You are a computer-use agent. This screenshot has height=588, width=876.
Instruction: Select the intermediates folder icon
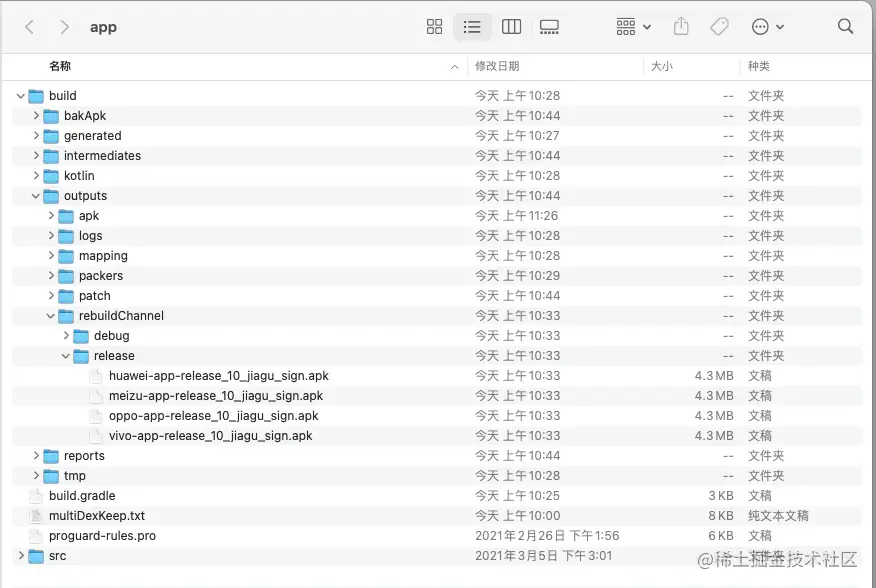click(51, 157)
